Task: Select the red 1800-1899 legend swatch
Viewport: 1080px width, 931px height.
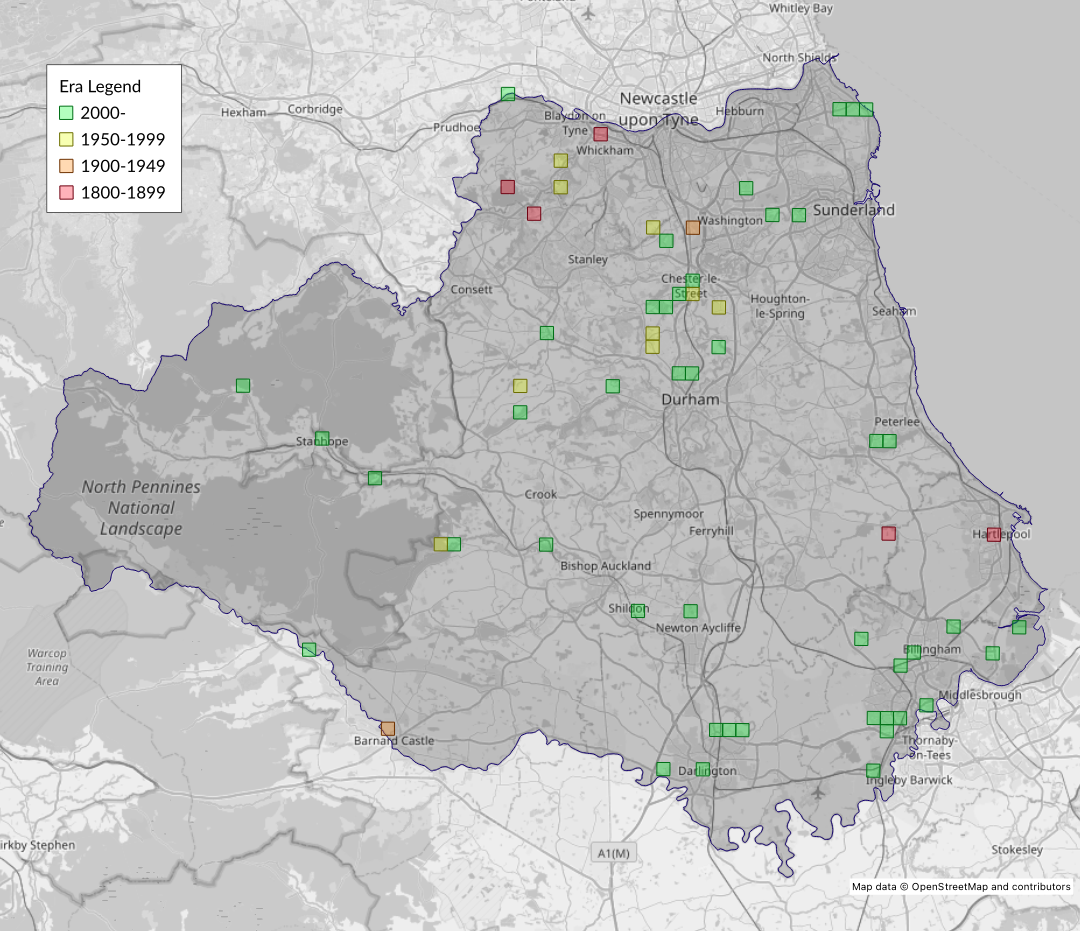Action: [x=67, y=192]
